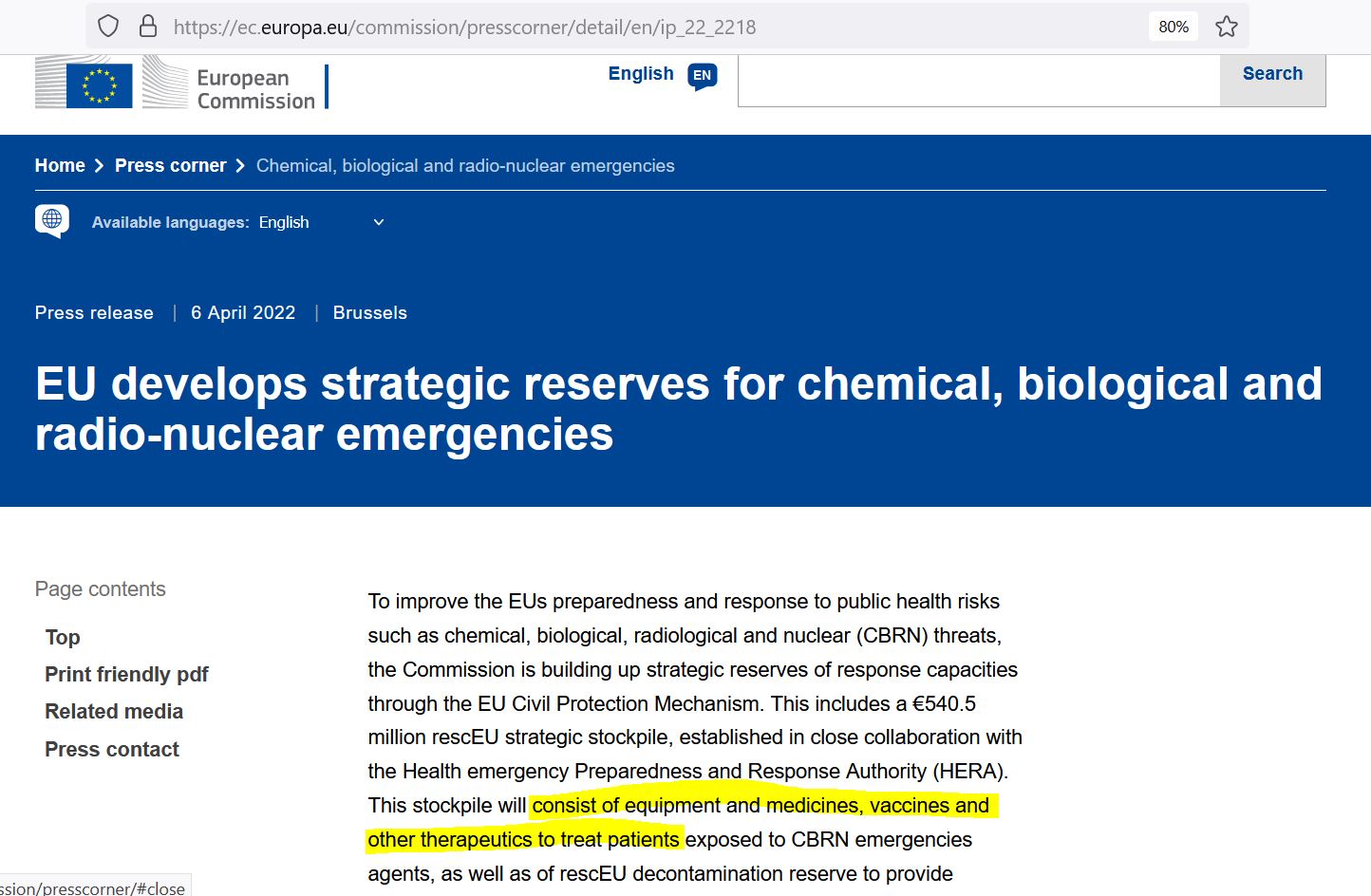
Task: Open the 80% zoom level indicator
Action: [1173, 27]
